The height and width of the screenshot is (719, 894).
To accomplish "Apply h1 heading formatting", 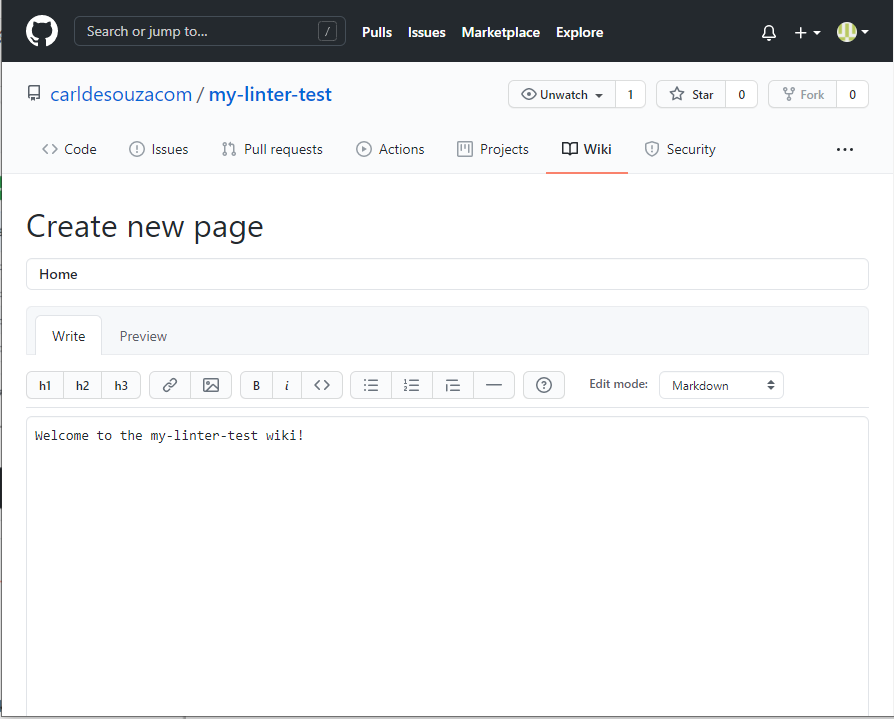I will (x=44, y=385).
